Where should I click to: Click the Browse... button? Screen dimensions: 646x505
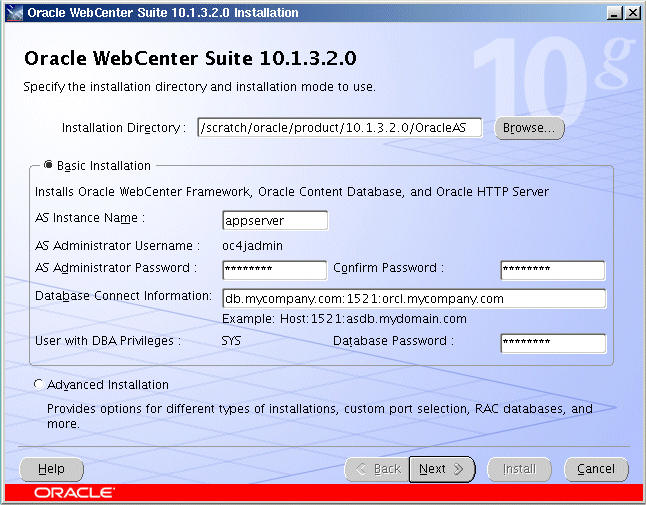click(x=529, y=128)
